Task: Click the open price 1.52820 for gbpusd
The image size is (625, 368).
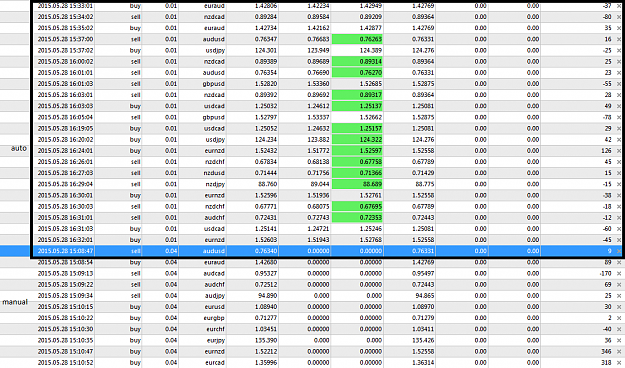Action: [x=266, y=84]
